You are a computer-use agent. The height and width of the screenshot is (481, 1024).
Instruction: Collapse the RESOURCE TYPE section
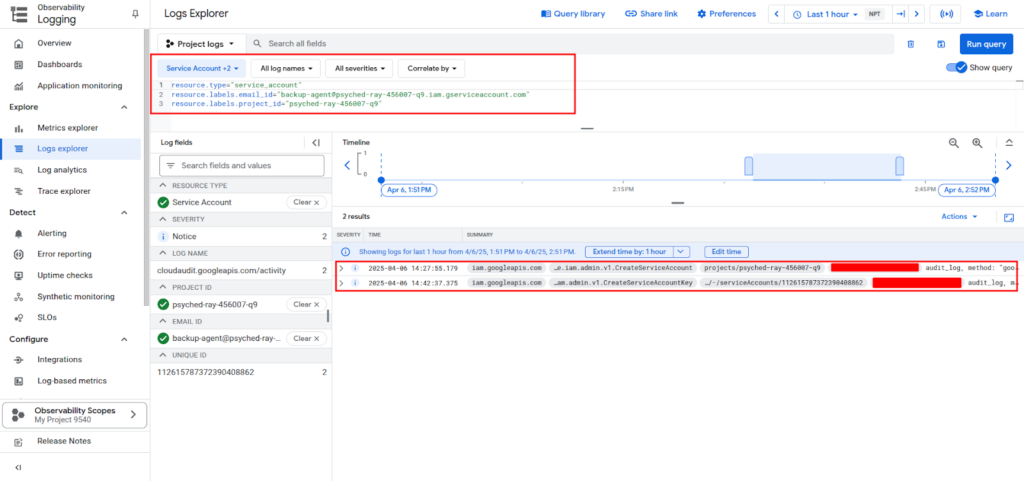tap(164, 185)
